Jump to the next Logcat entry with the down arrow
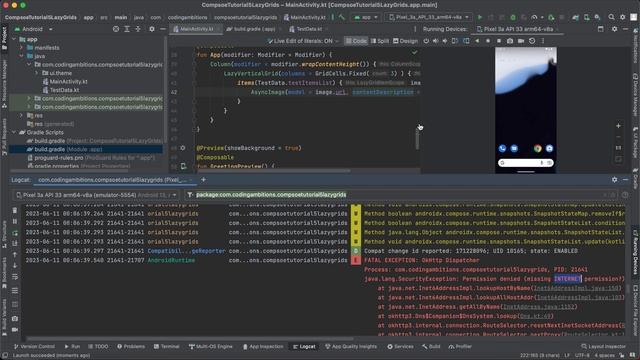The height and width of the screenshot is (360, 640). tap(15, 265)
